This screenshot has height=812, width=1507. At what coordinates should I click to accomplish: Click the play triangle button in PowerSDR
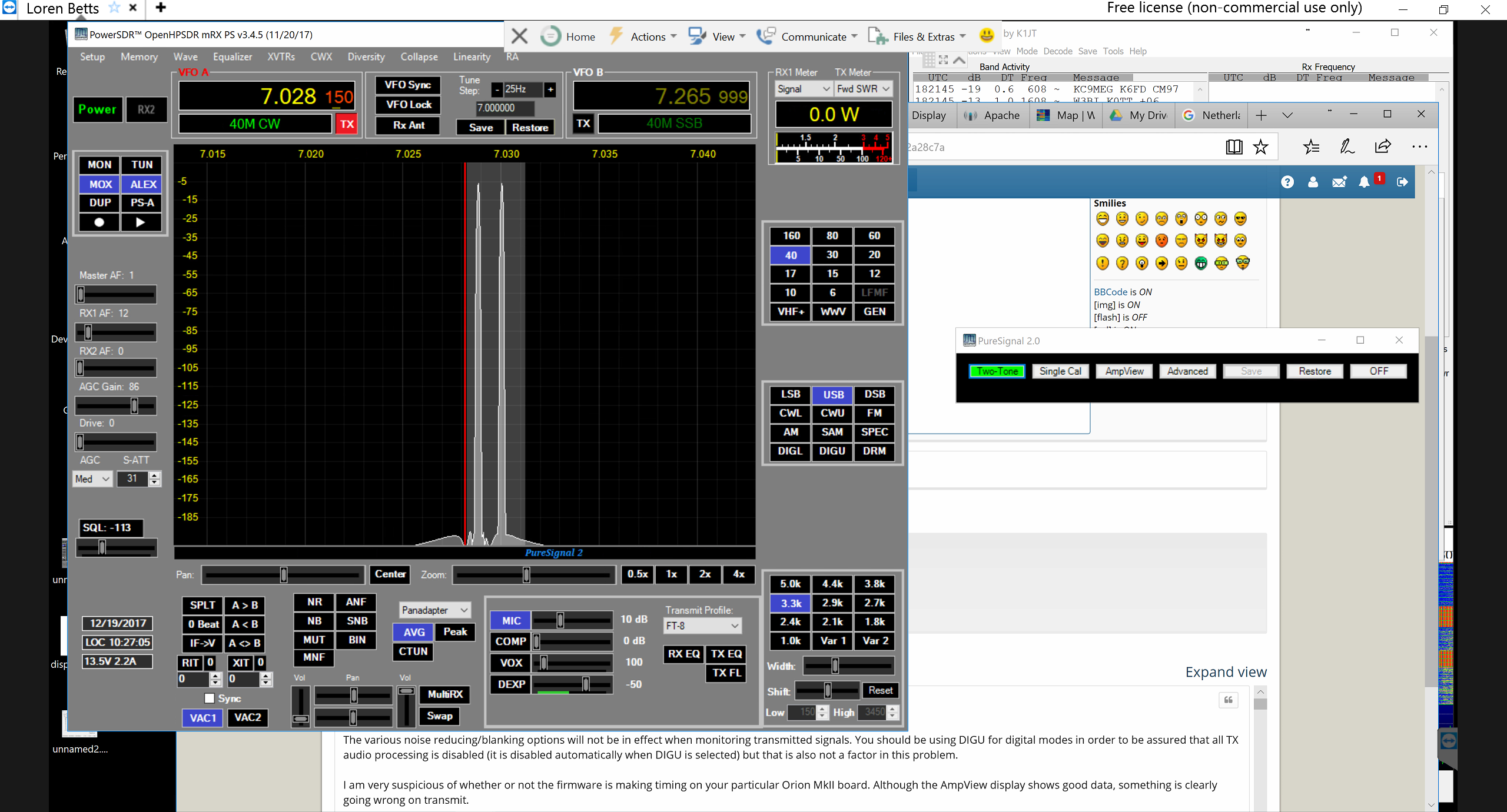pos(141,222)
